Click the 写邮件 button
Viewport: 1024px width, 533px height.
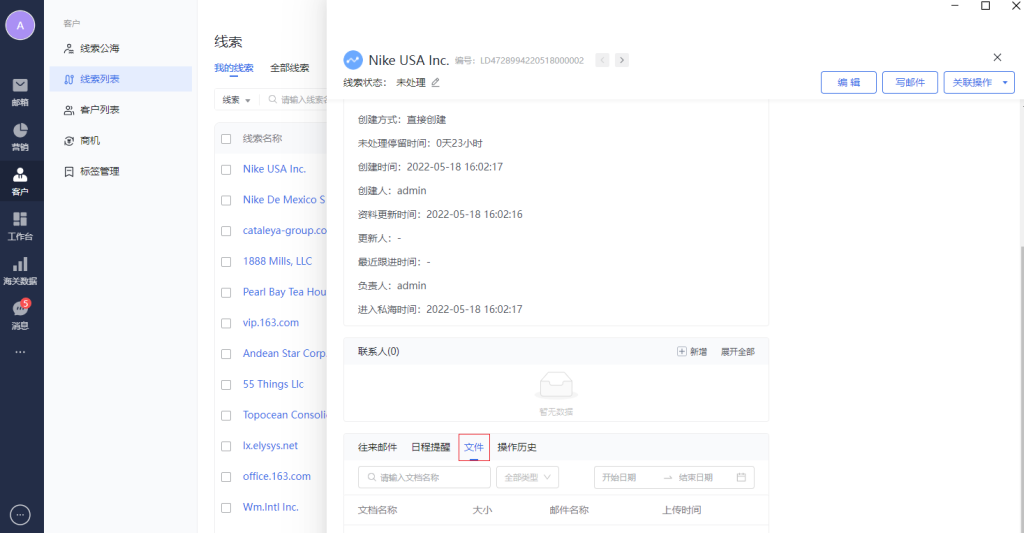pyautogui.click(x=910, y=83)
